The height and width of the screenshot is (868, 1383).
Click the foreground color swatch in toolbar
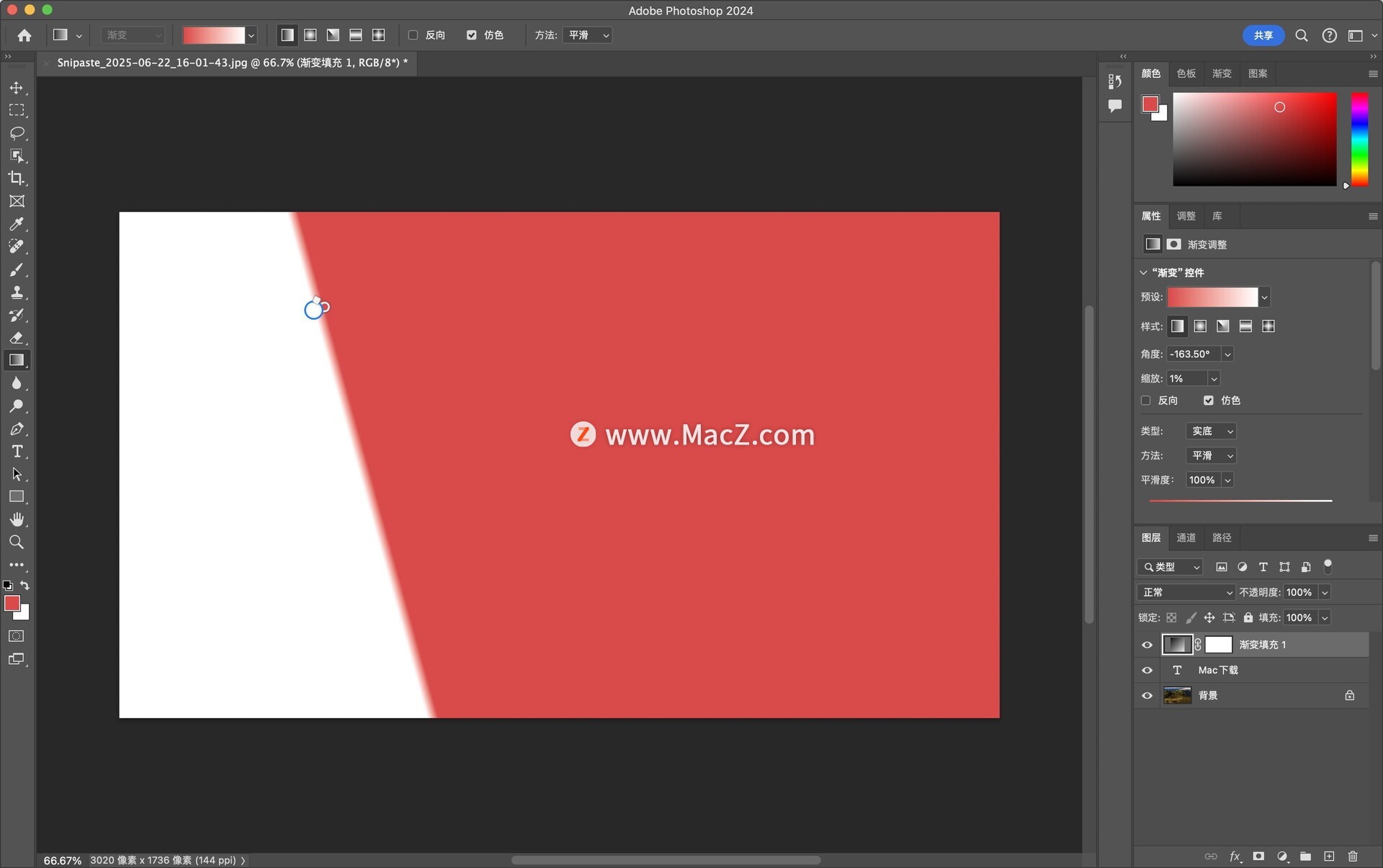[x=11, y=603]
